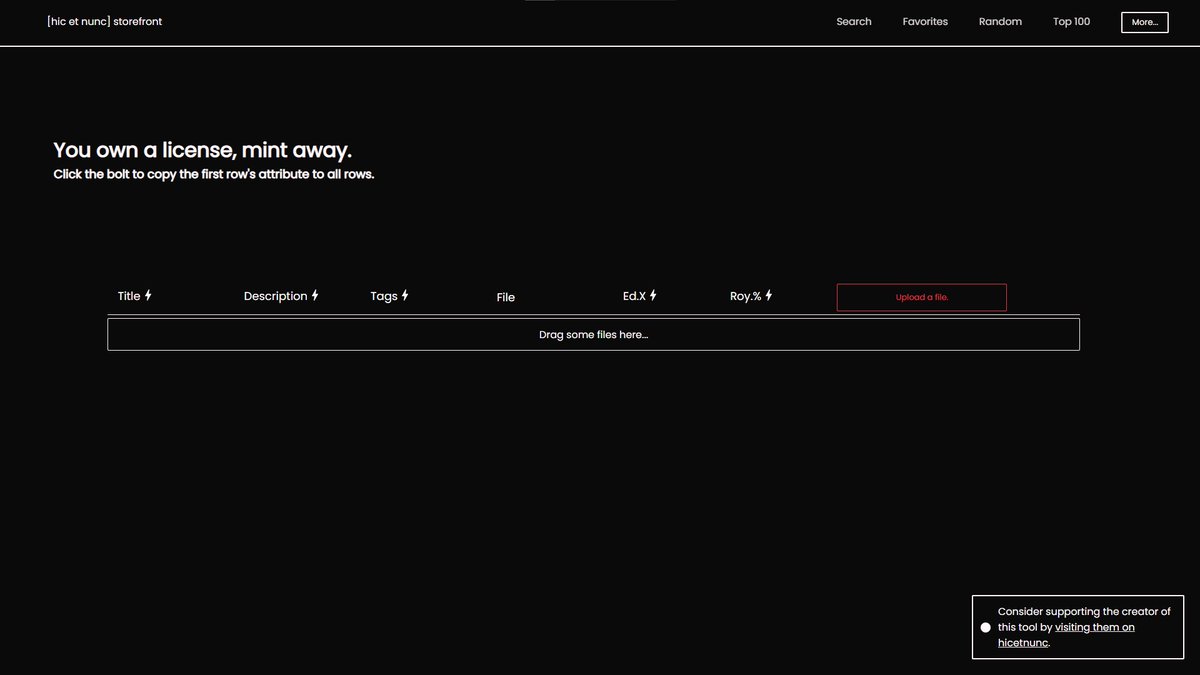Click the Title column header
The height and width of the screenshot is (675, 1200).
(x=129, y=296)
